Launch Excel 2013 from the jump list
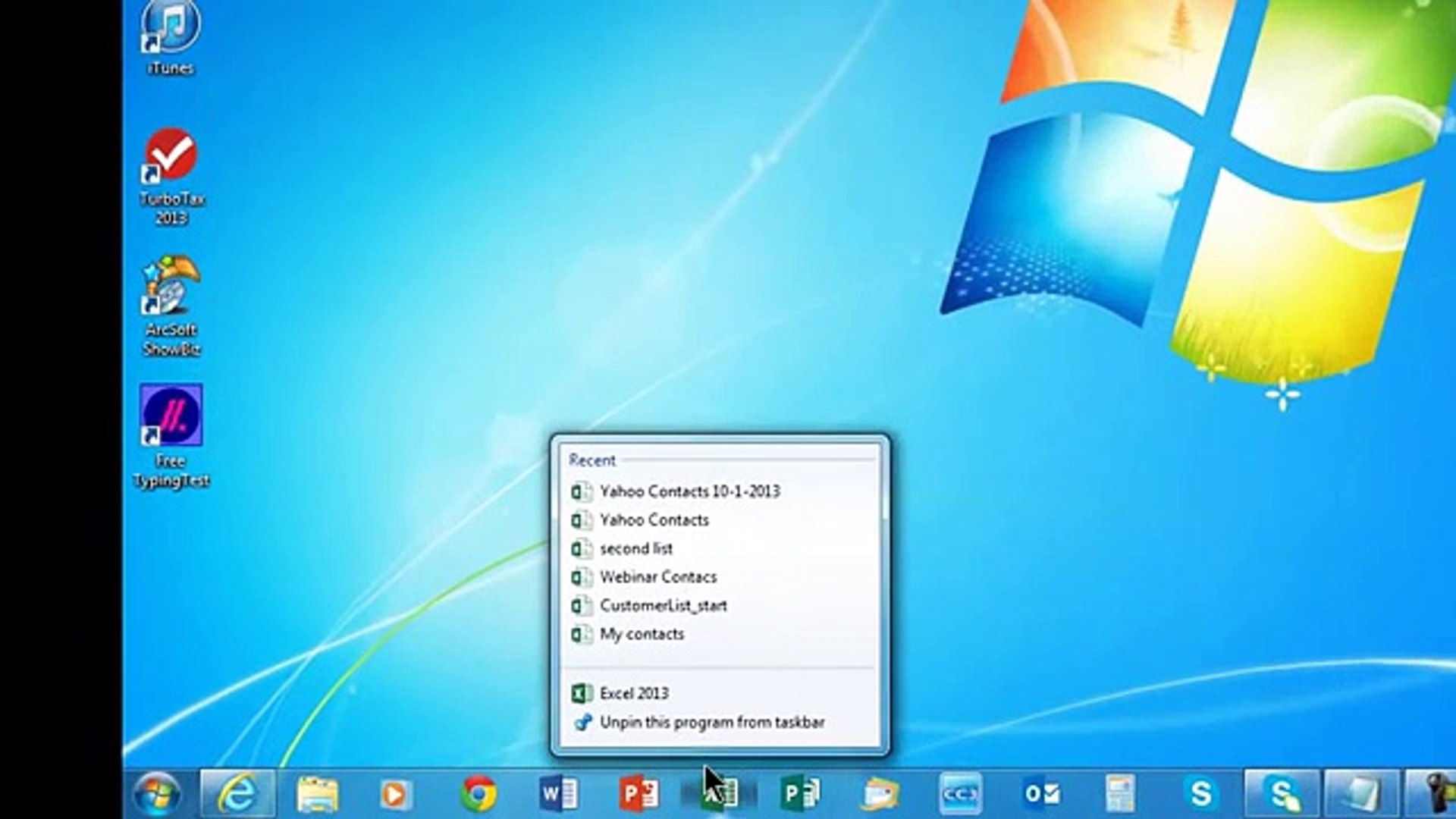The width and height of the screenshot is (1456, 819). pos(633,693)
